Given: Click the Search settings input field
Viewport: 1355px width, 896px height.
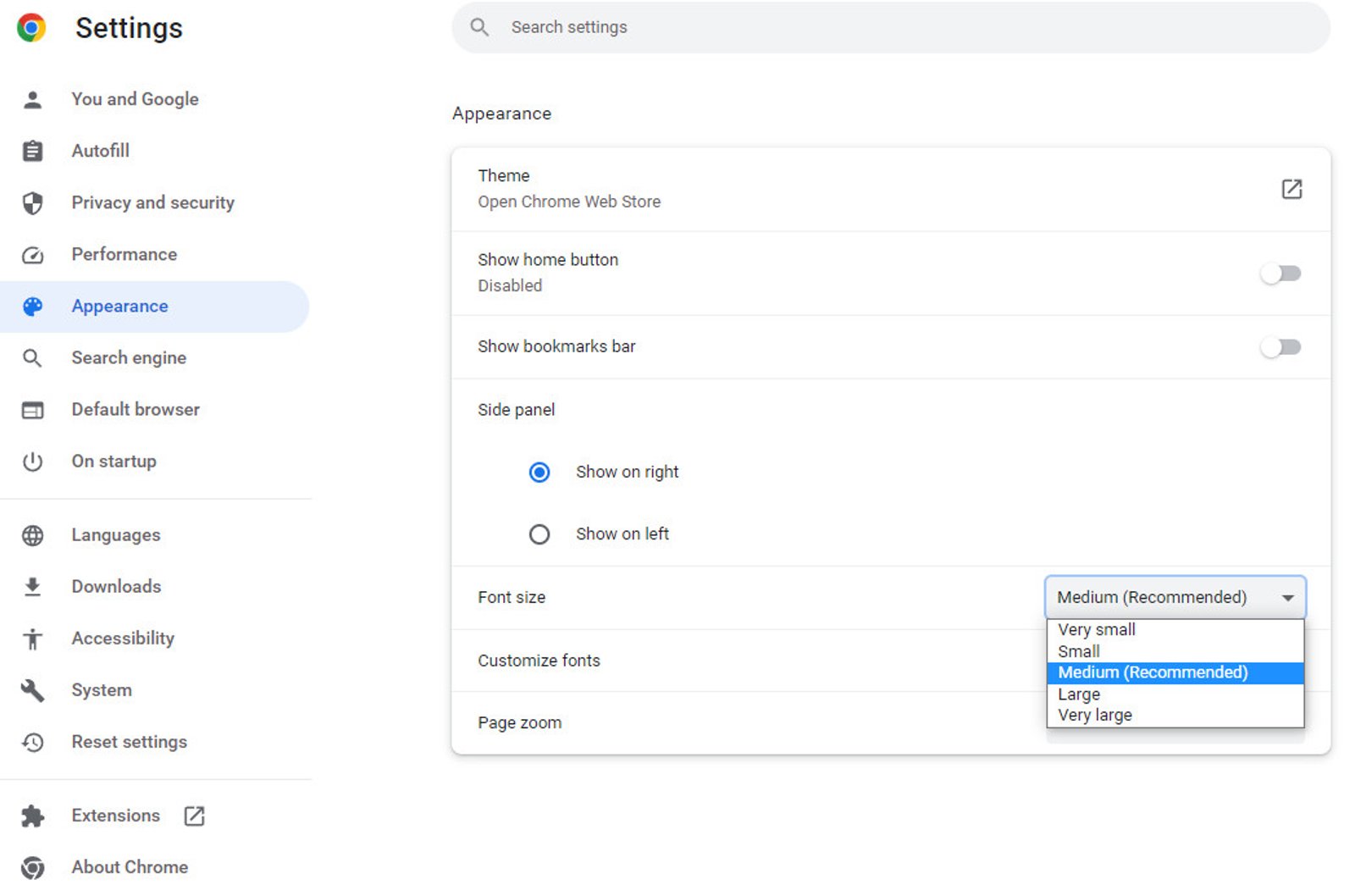Looking at the screenshot, I should 891,27.
